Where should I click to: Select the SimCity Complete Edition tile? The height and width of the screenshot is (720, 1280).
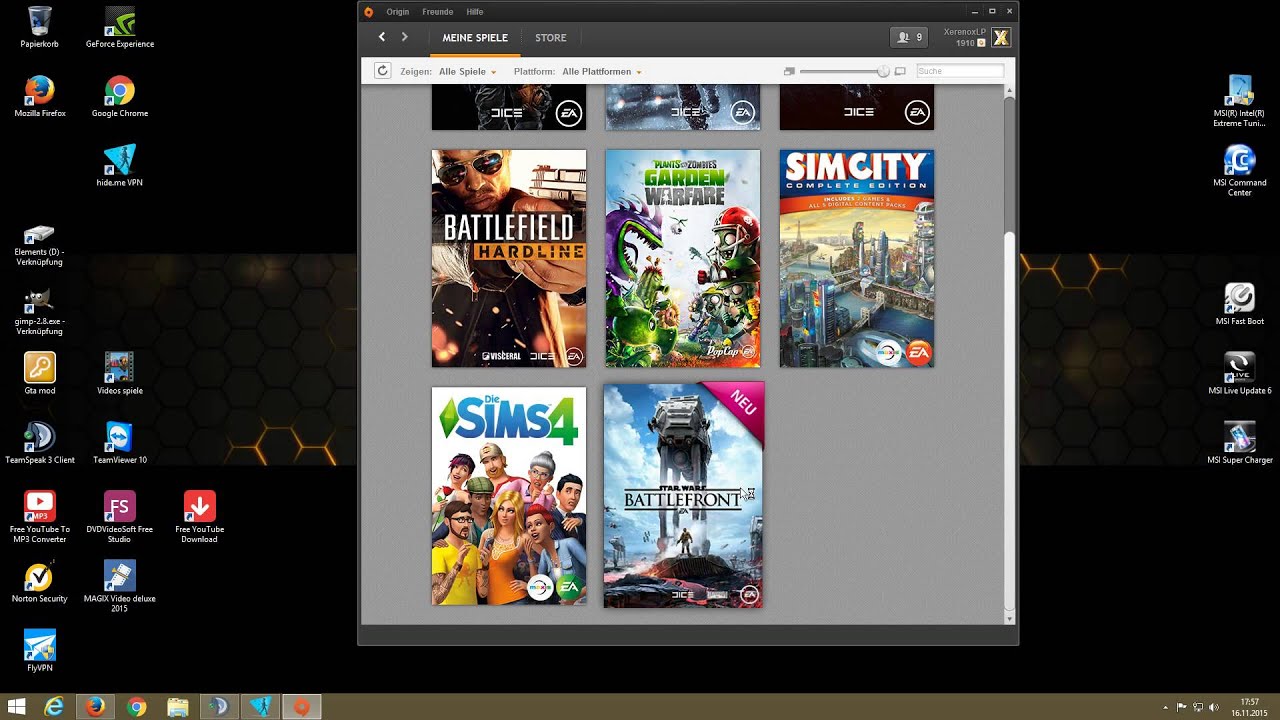tap(857, 259)
